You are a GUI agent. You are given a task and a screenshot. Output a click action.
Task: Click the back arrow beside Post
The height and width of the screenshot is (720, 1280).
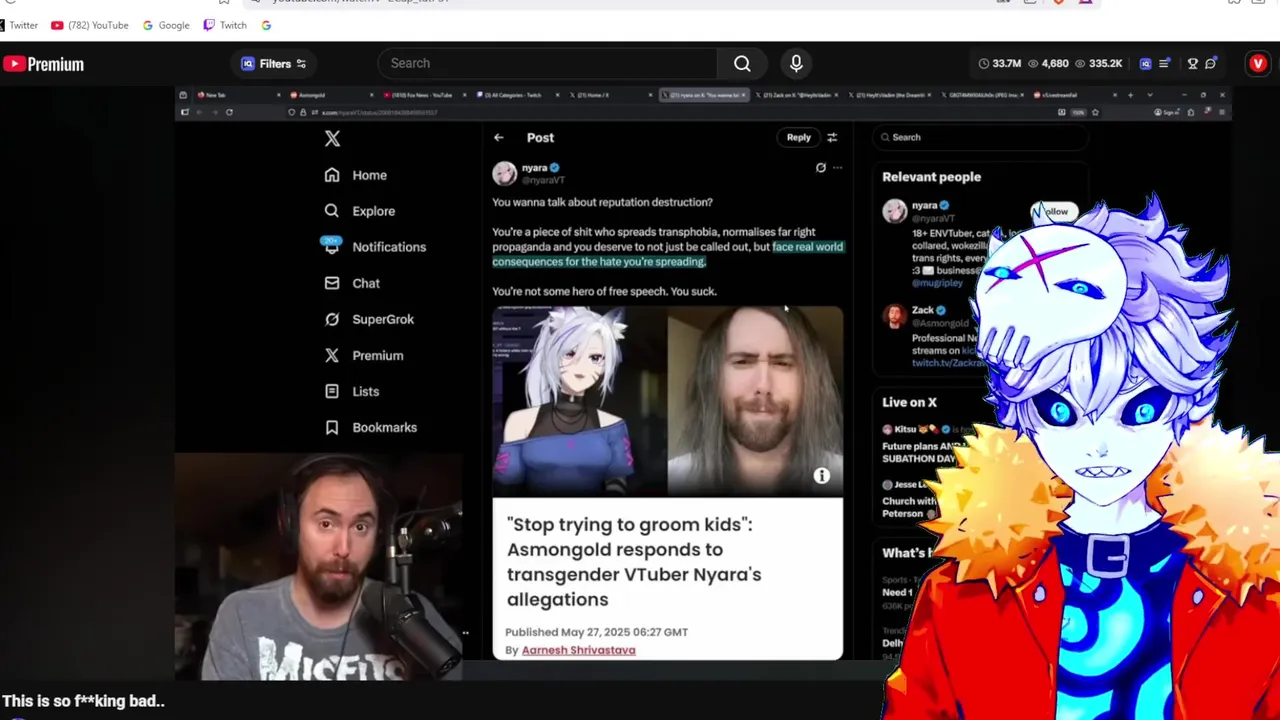pos(499,138)
